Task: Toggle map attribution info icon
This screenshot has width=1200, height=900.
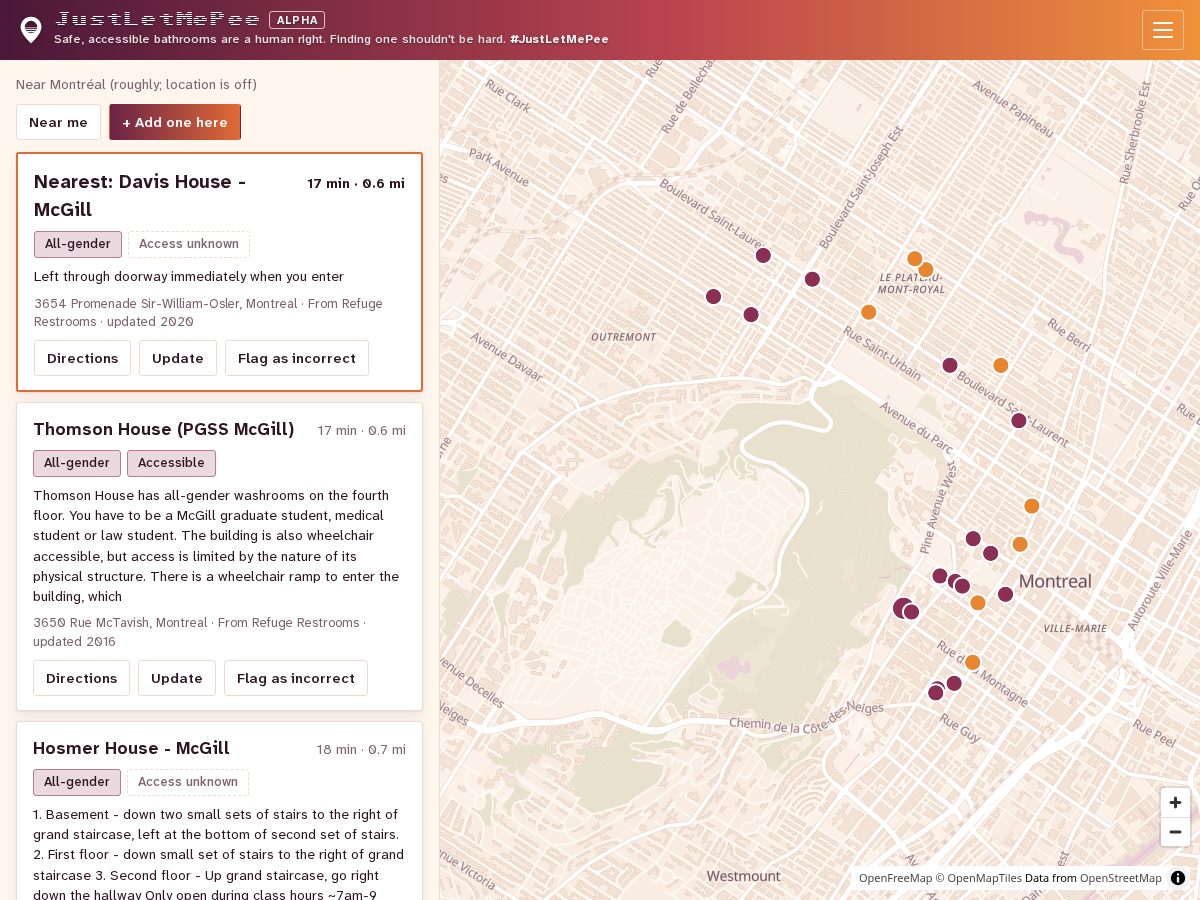Action: click(x=1178, y=878)
